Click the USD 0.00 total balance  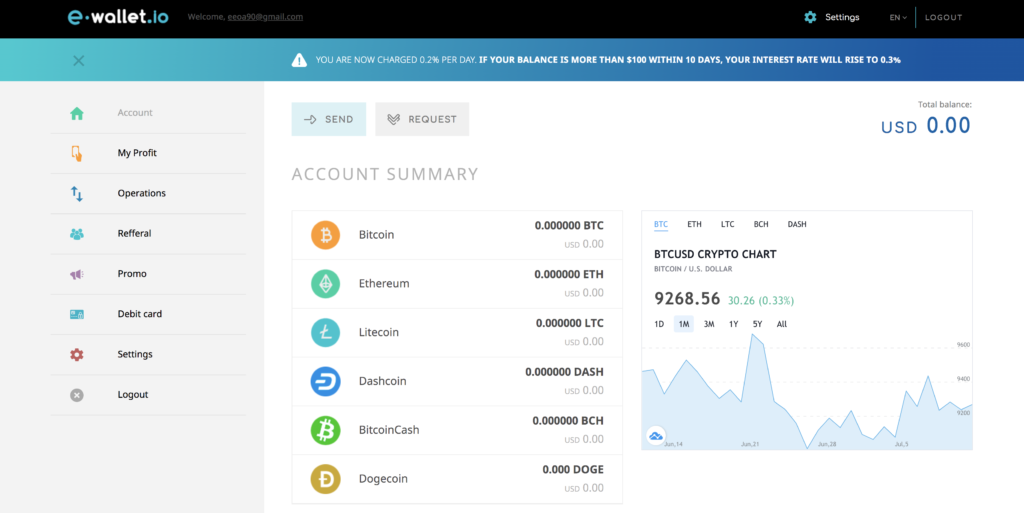(x=925, y=125)
